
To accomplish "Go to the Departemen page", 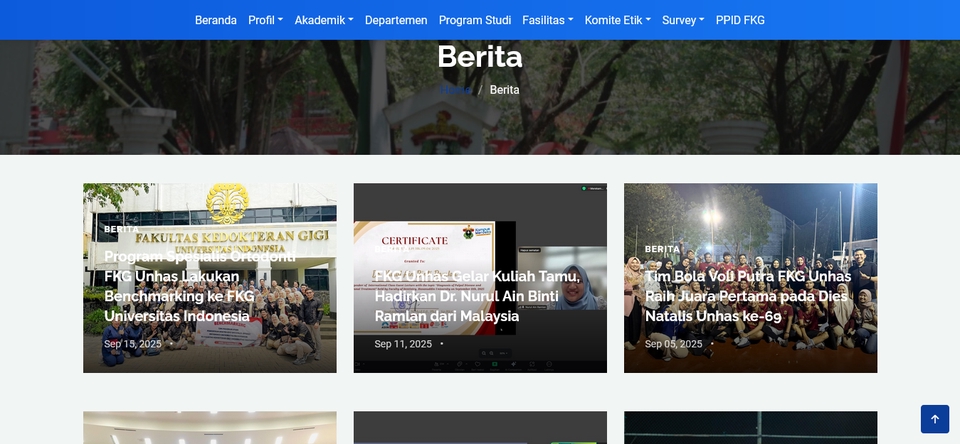I will click(396, 20).
